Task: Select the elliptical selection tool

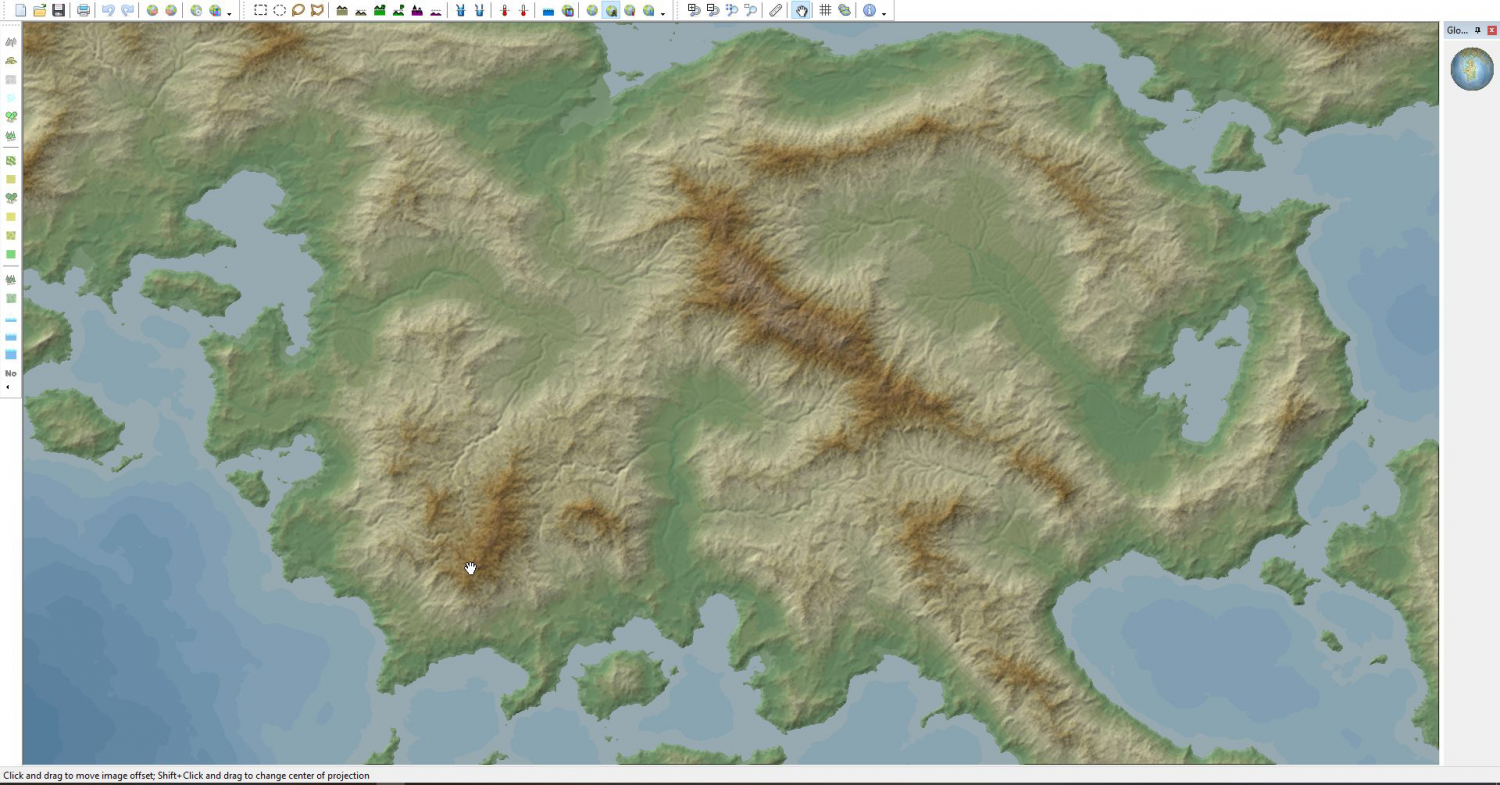Action: 279,10
